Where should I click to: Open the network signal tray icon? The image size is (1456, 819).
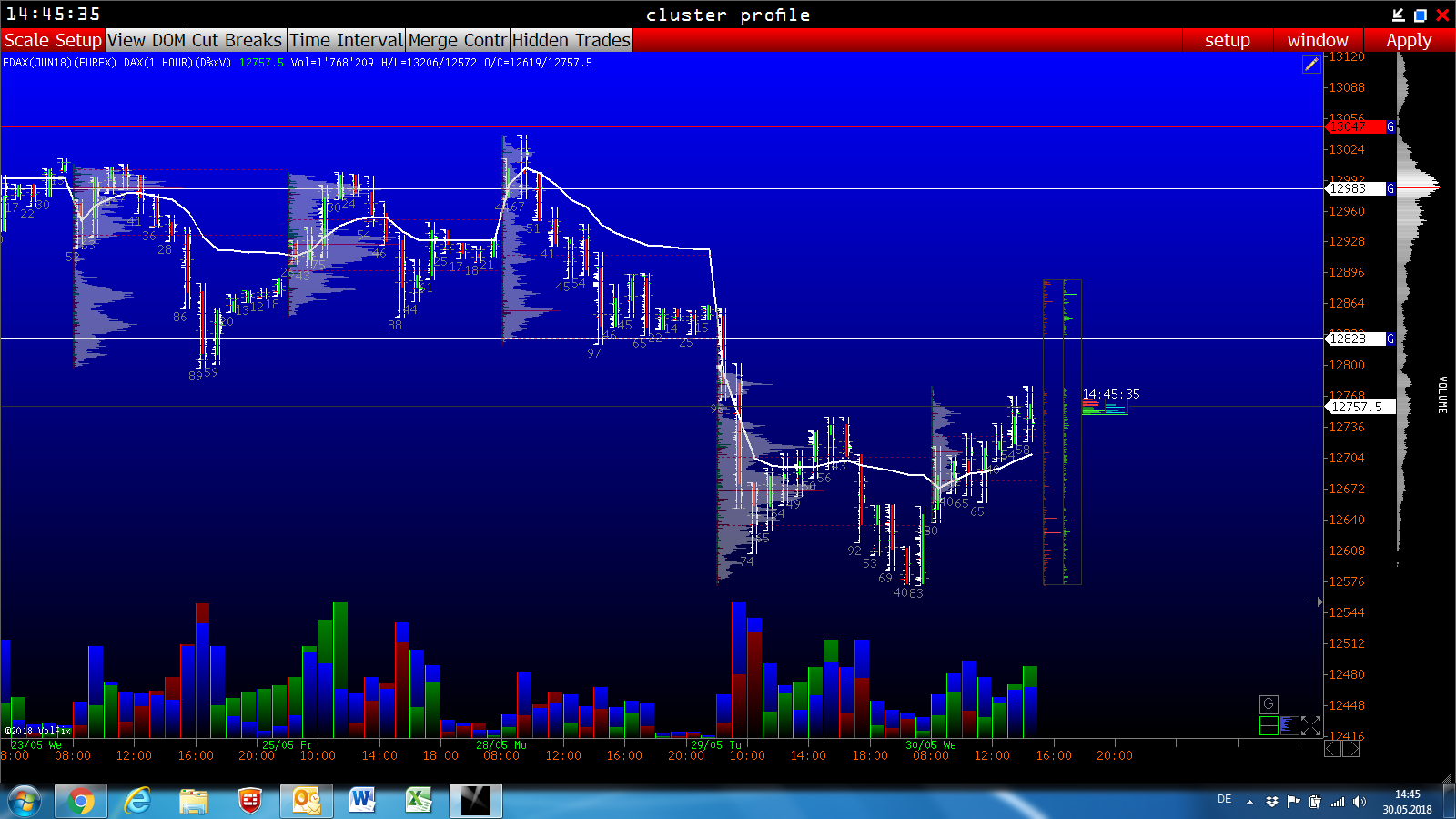(x=1338, y=802)
